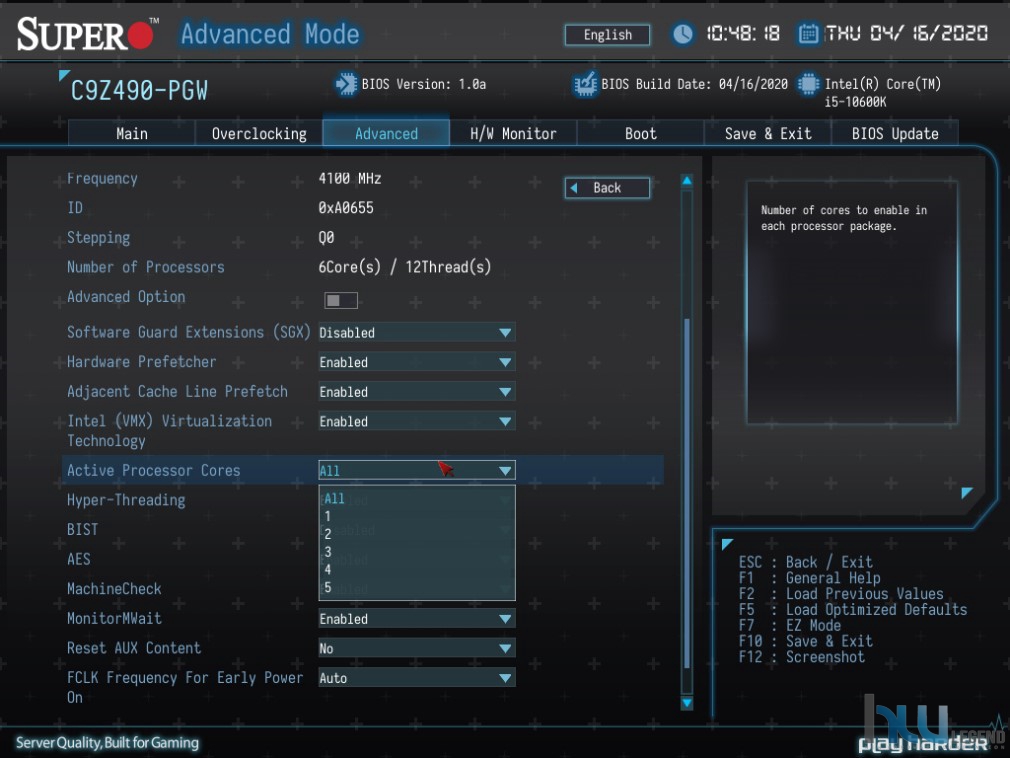The height and width of the screenshot is (758, 1010).
Task: Click the BIOS Version chip icon
Action: pyautogui.click(x=346, y=84)
